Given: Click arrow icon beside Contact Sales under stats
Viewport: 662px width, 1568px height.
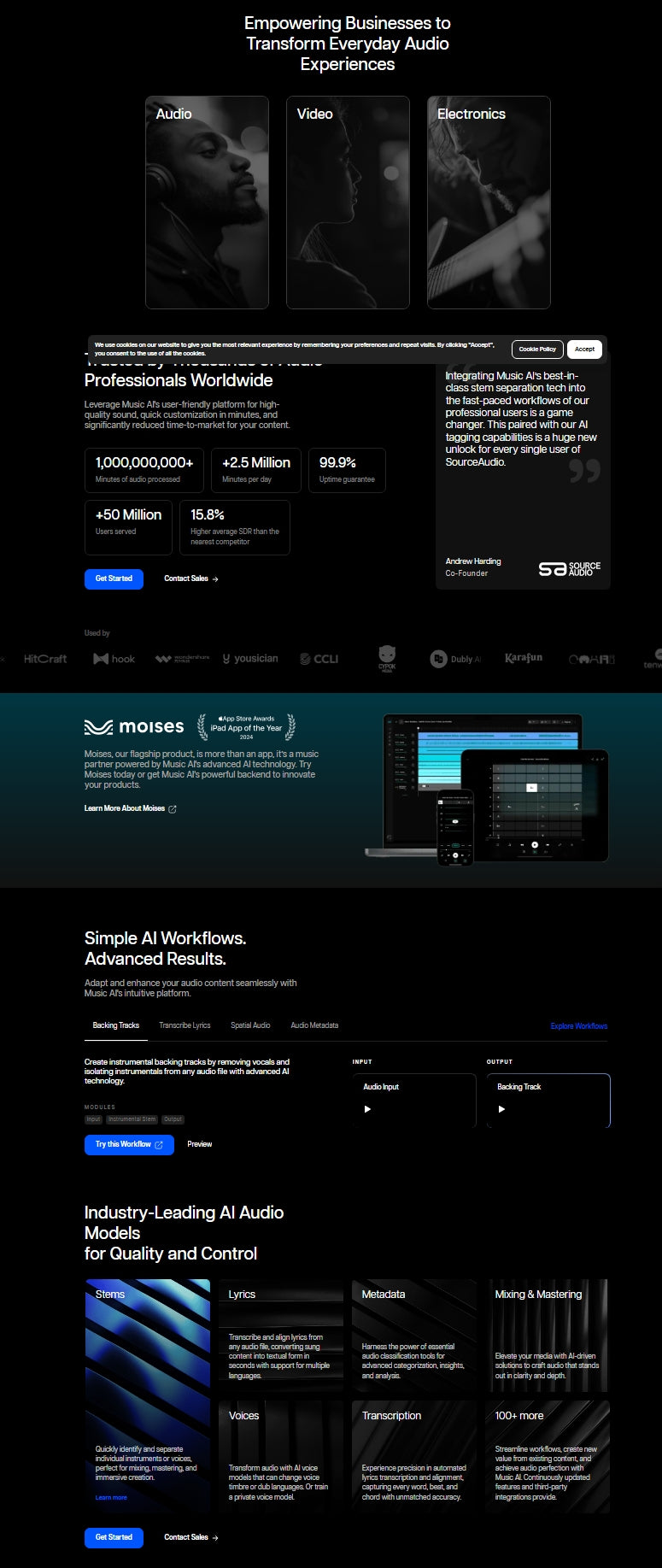Looking at the screenshot, I should tap(215, 579).
